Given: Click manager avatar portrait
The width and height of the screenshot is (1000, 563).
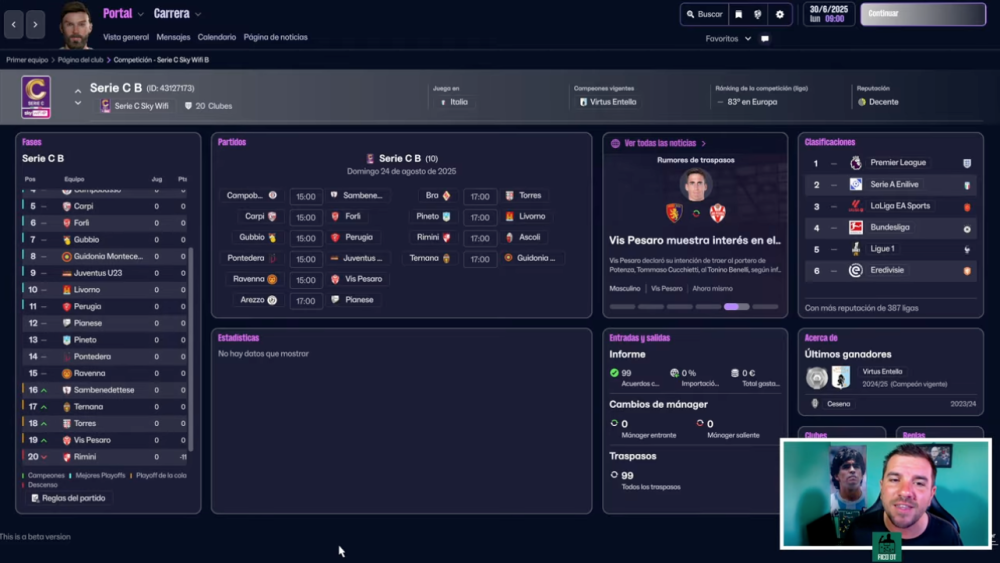Looking at the screenshot, I should tap(74, 25).
